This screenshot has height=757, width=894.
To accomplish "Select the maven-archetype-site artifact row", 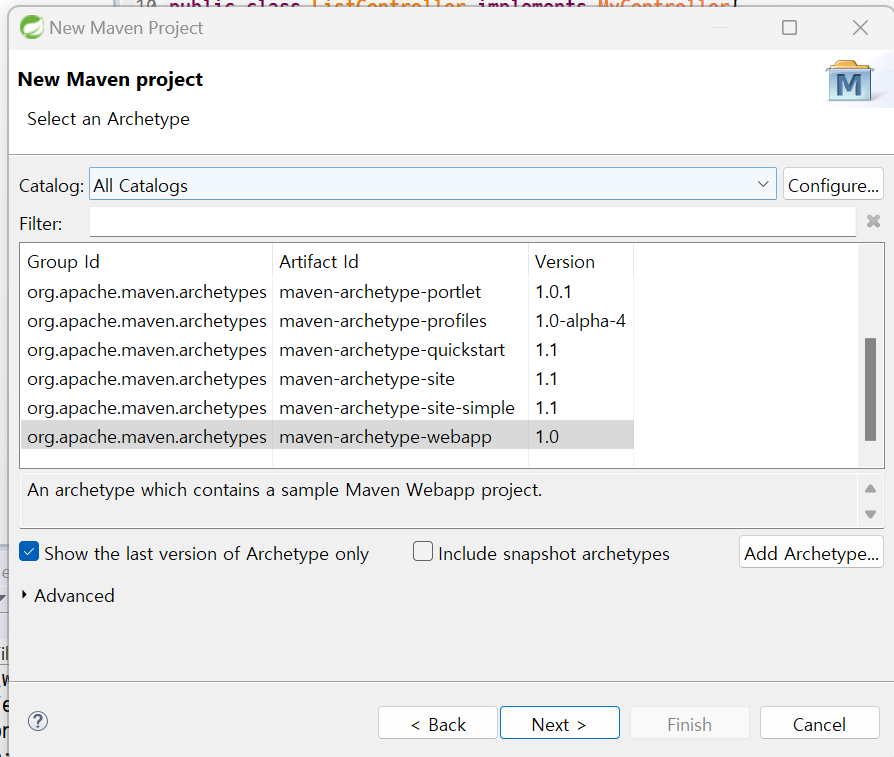I will click(x=327, y=379).
